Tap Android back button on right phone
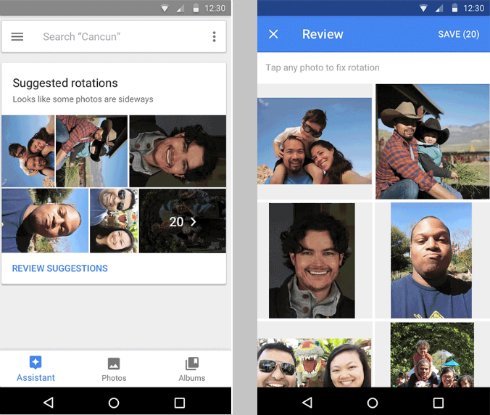 pyautogui.click(x=307, y=403)
